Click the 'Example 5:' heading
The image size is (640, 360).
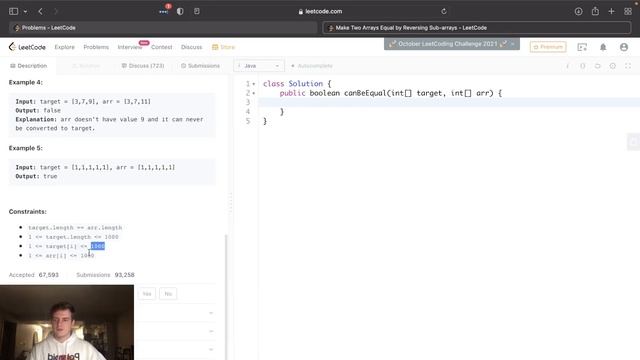click(26, 148)
